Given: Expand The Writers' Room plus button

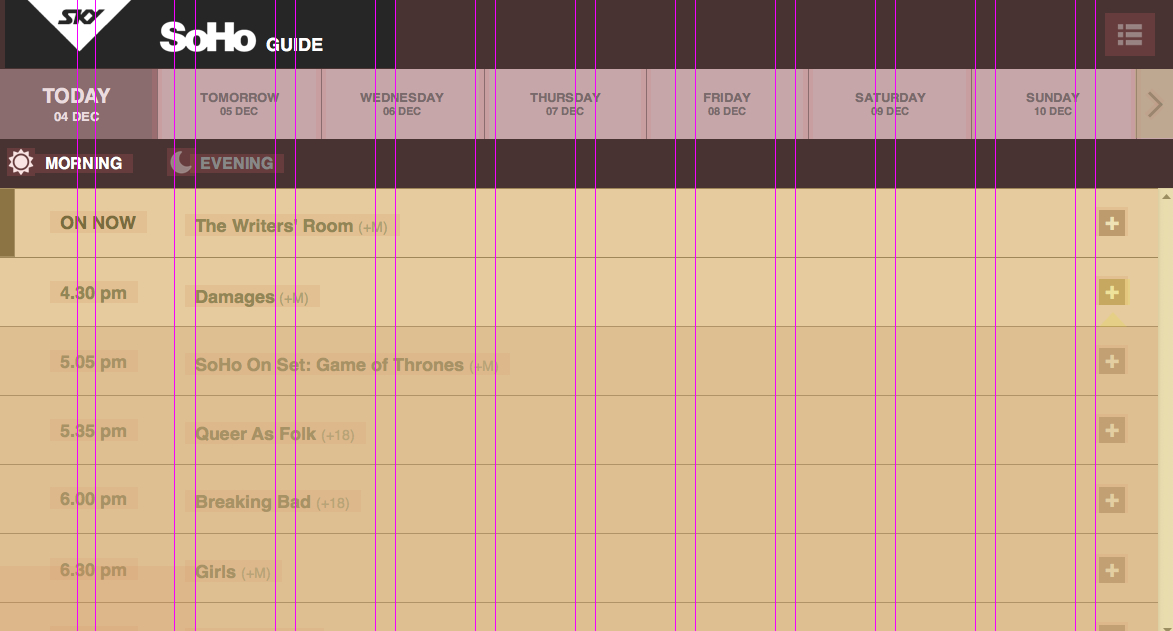Looking at the screenshot, I should tap(1112, 223).
